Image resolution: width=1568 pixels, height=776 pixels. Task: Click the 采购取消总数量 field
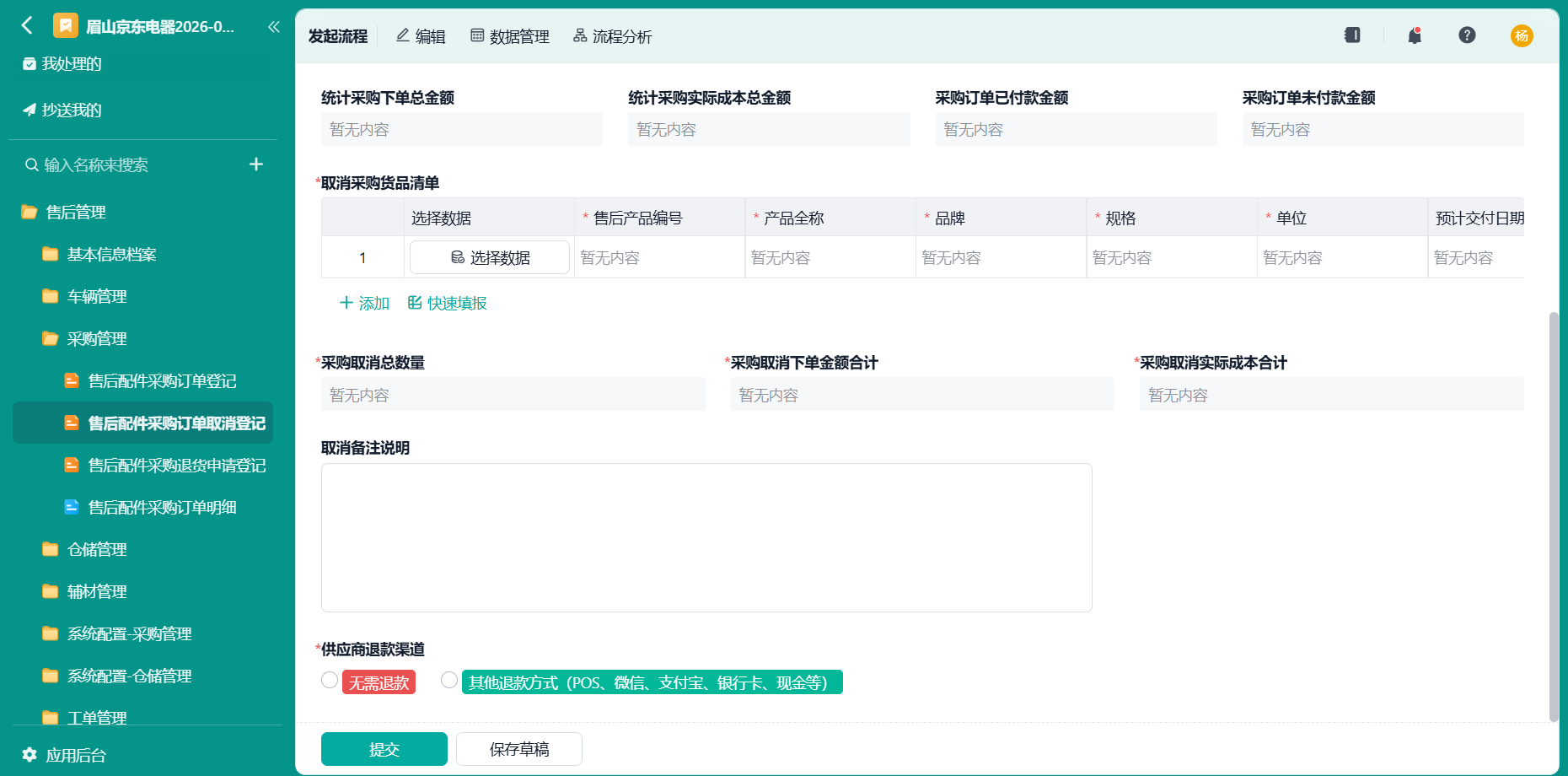click(x=513, y=394)
